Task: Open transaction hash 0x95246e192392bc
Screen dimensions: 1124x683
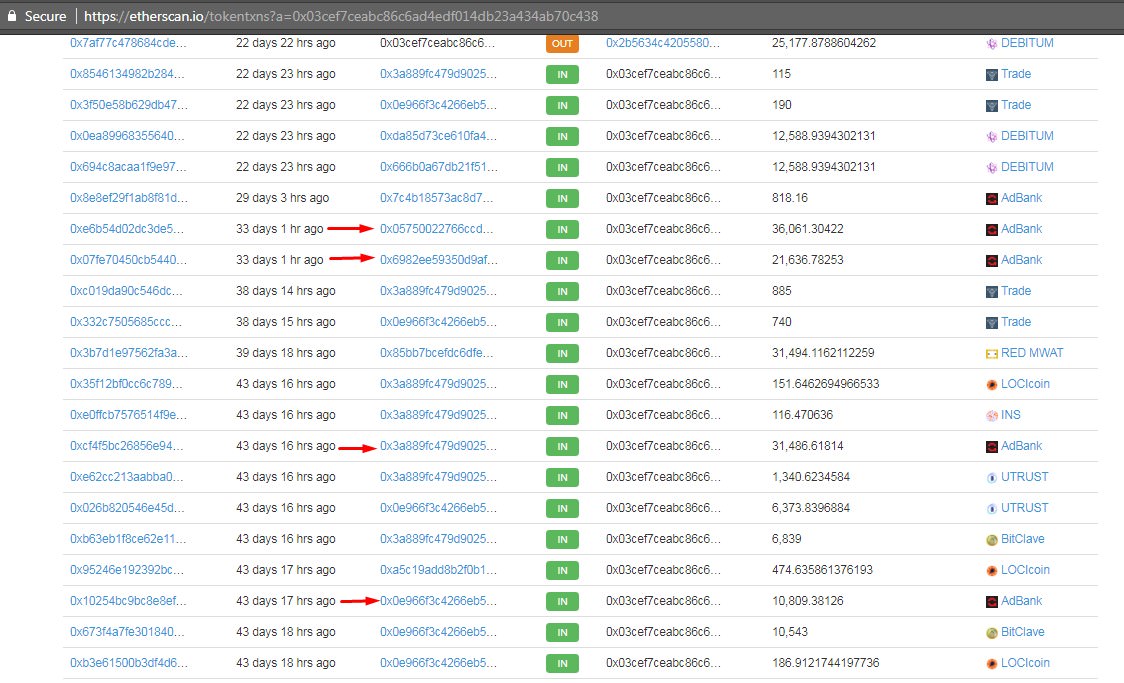Action: (x=126, y=570)
